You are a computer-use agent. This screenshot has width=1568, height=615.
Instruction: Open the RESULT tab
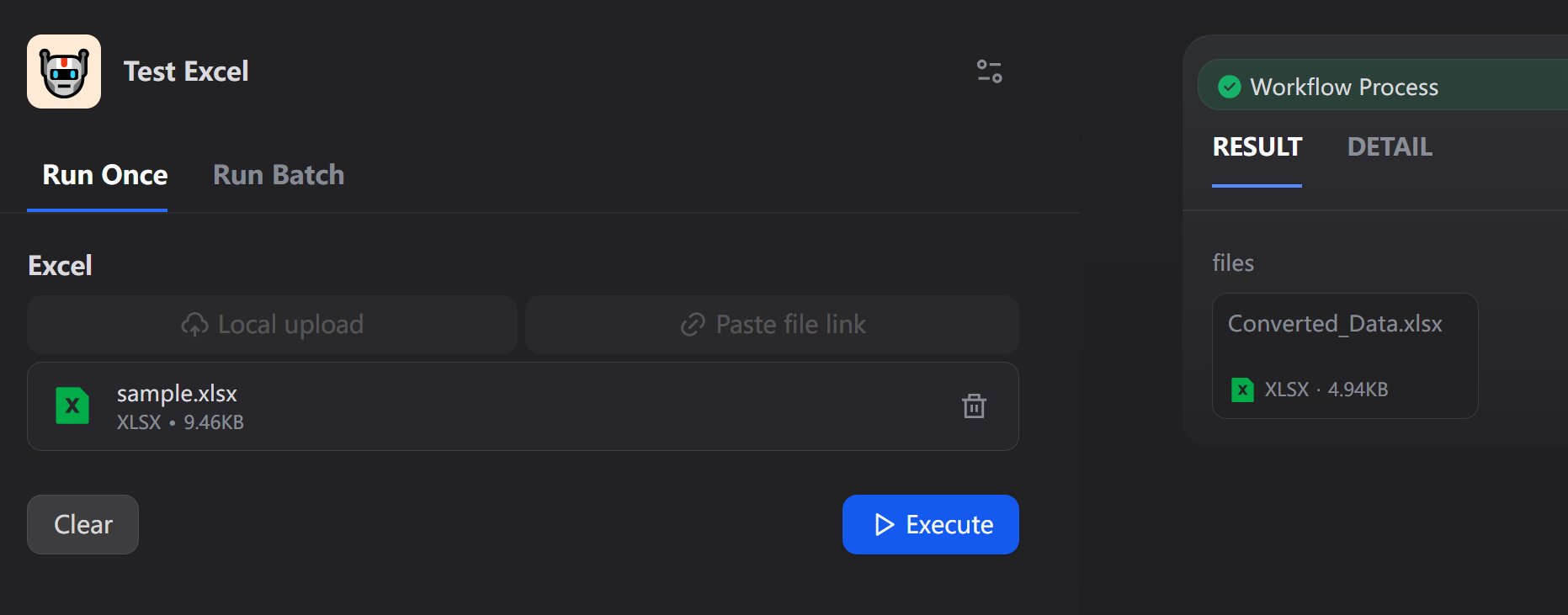(x=1257, y=147)
